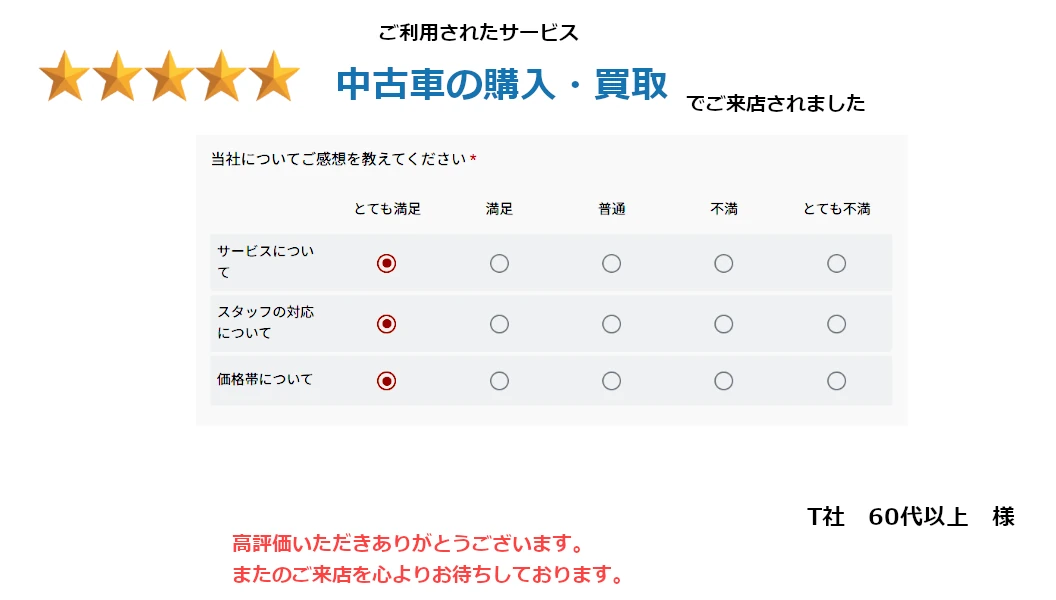Click the fourth gold star
This screenshot has width=1056, height=600.
[x=222, y=77]
